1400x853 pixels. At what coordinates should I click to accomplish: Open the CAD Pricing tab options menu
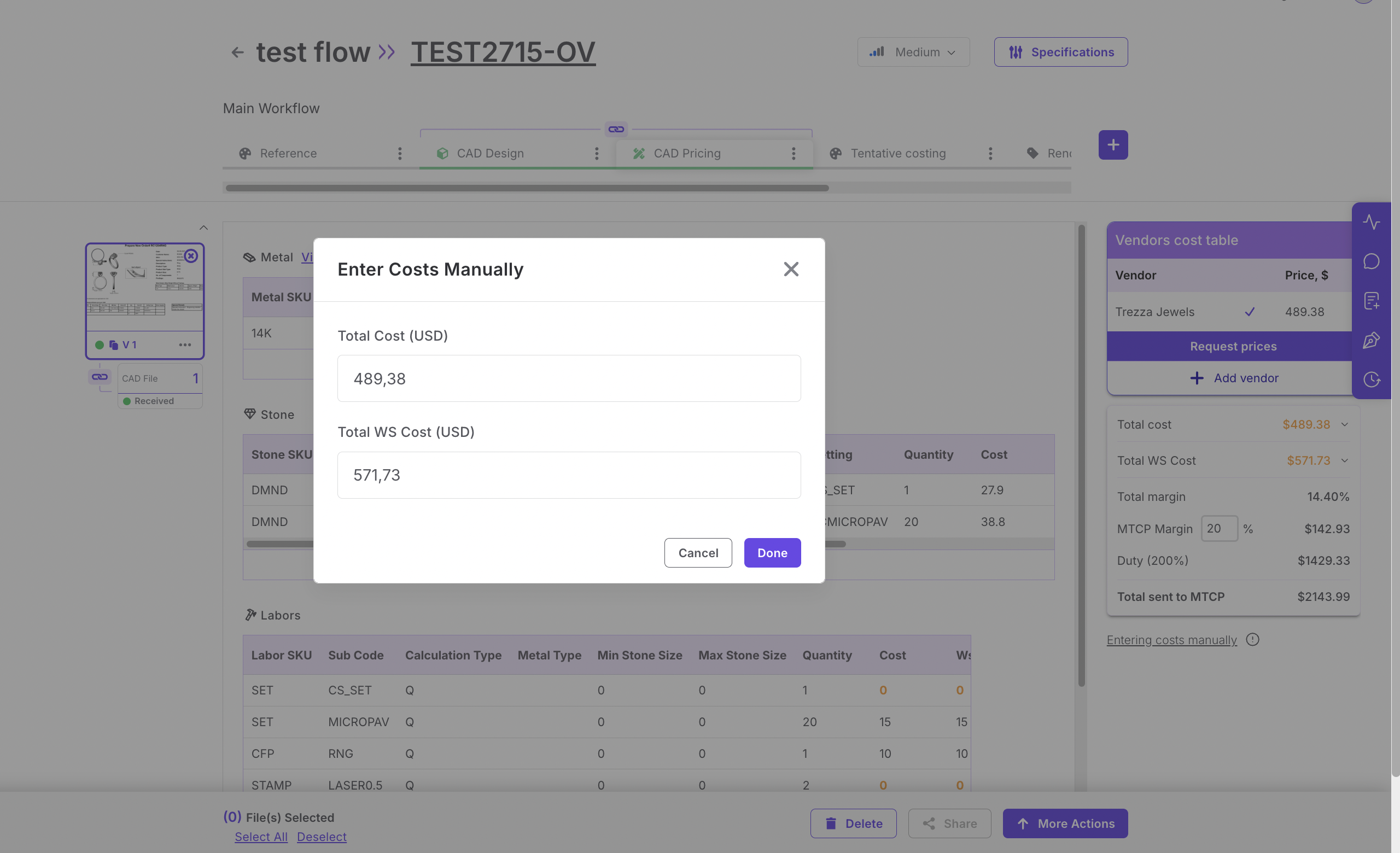(793, 153)
